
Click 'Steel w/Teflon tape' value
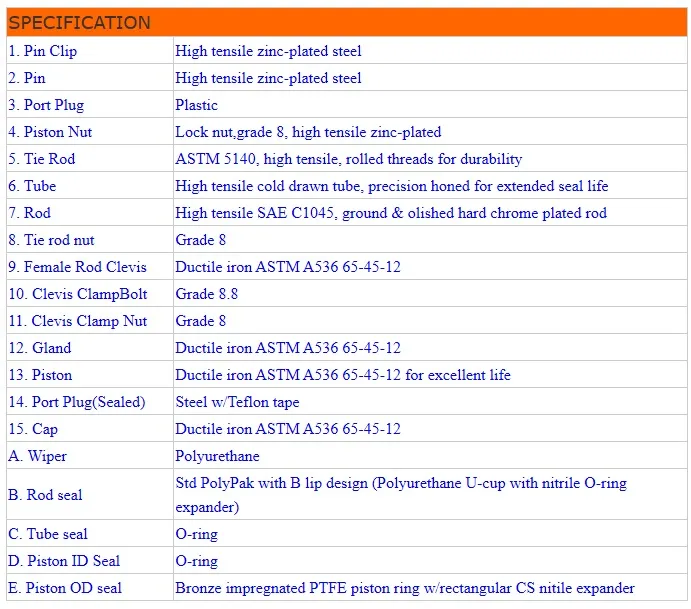[x=237, y=402]
